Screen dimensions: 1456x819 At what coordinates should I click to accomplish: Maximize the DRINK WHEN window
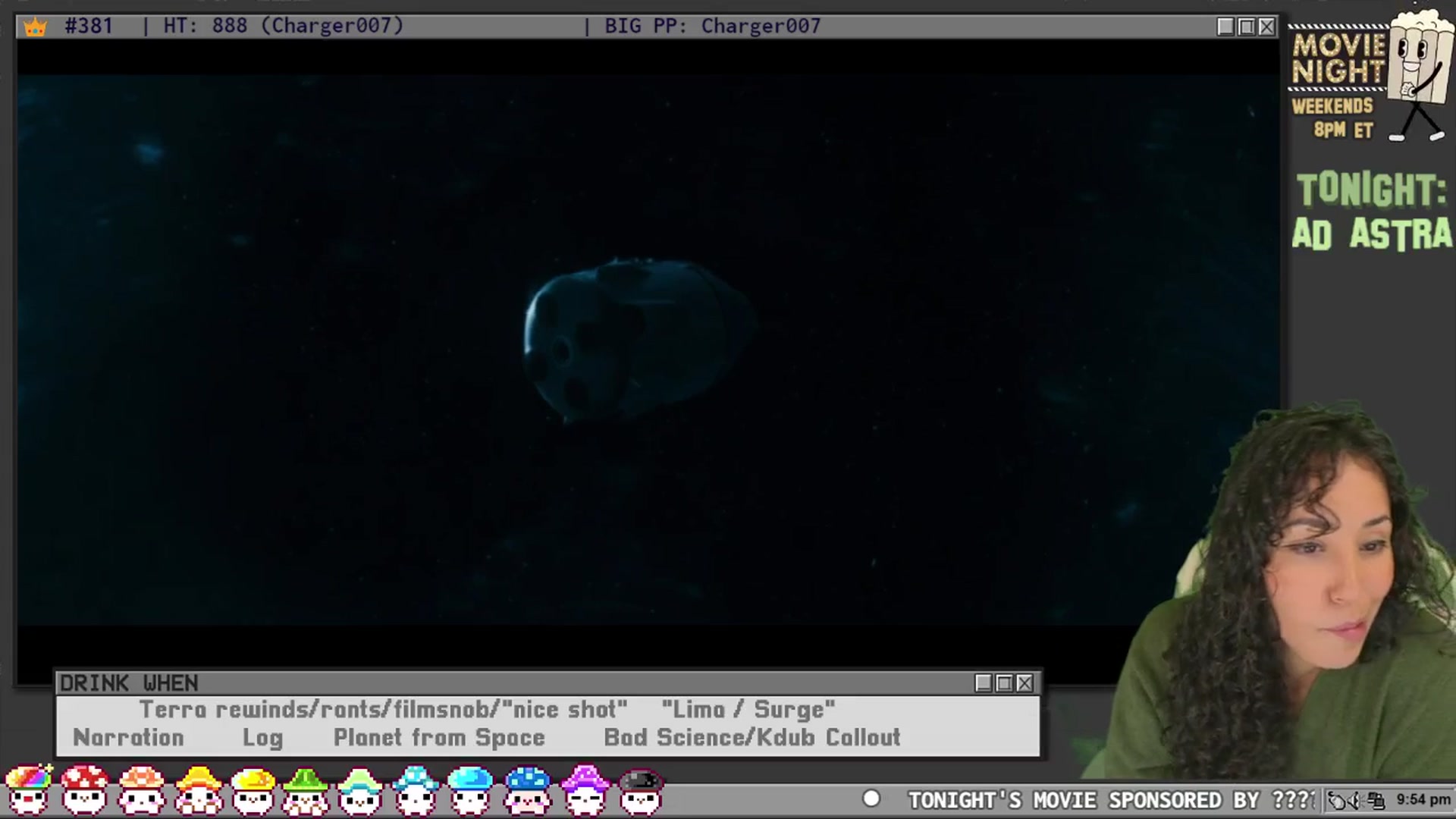click(x=1004, y=683)
